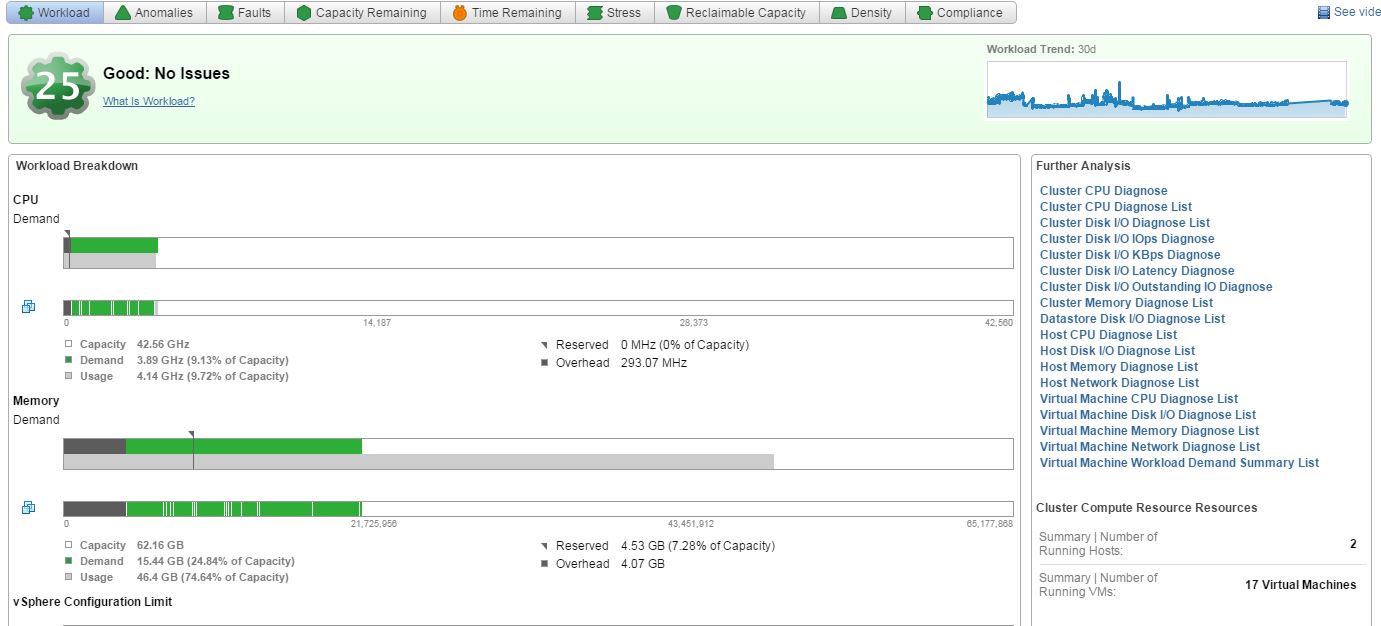
Task: Click the Reserved 4.53 GB entry
Action: (x=657, y=546)
